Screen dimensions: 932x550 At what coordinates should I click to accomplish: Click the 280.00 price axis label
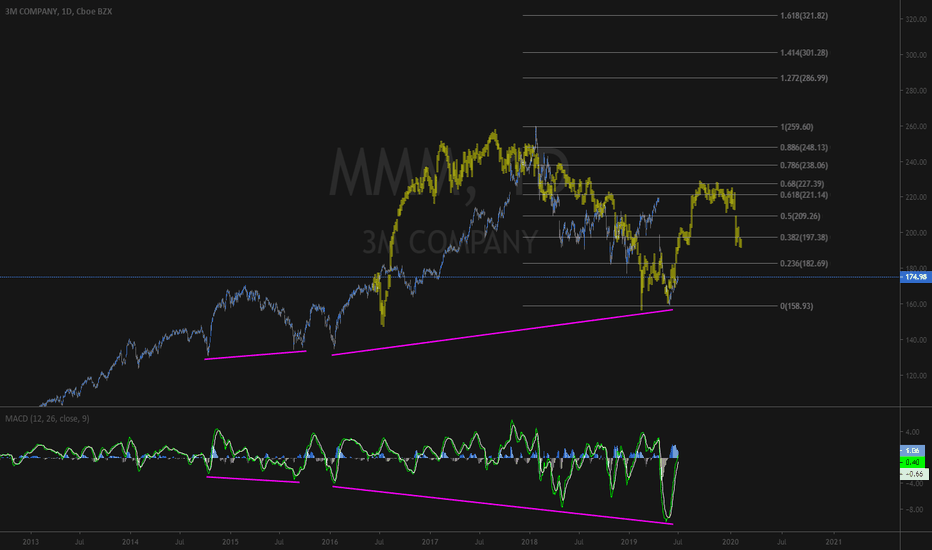pos(916,91)
